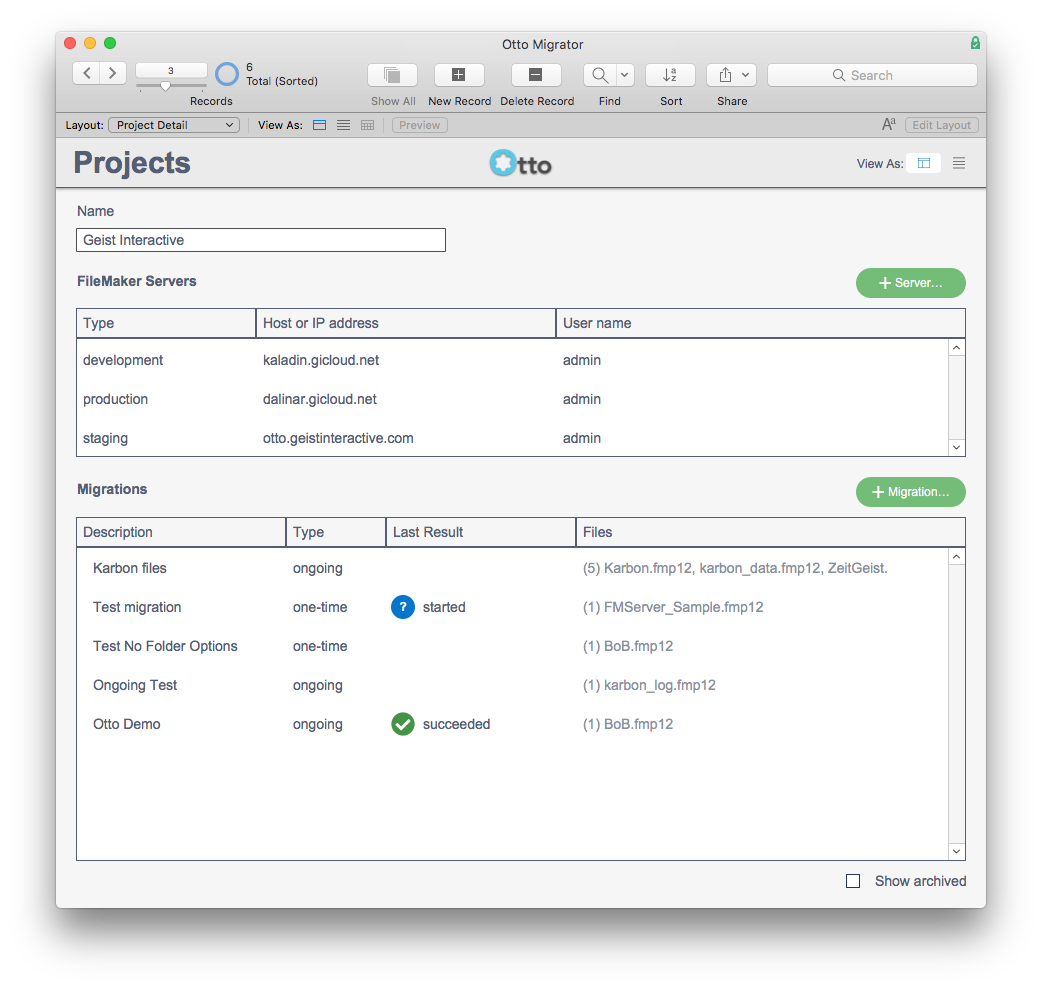This screenshot has width=1042, height=988.
Task: Select the Karbon files migration
Action: point(512,568)
